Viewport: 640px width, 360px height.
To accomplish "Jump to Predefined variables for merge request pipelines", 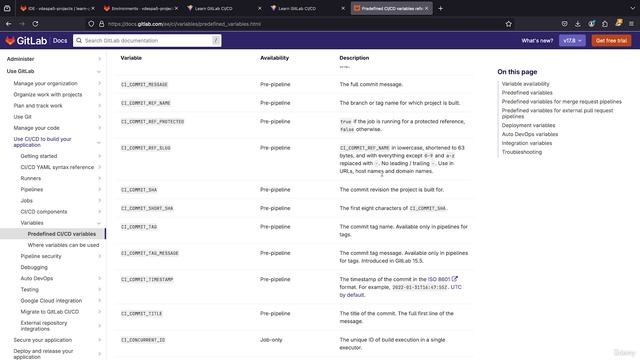I will pos(562,101).
